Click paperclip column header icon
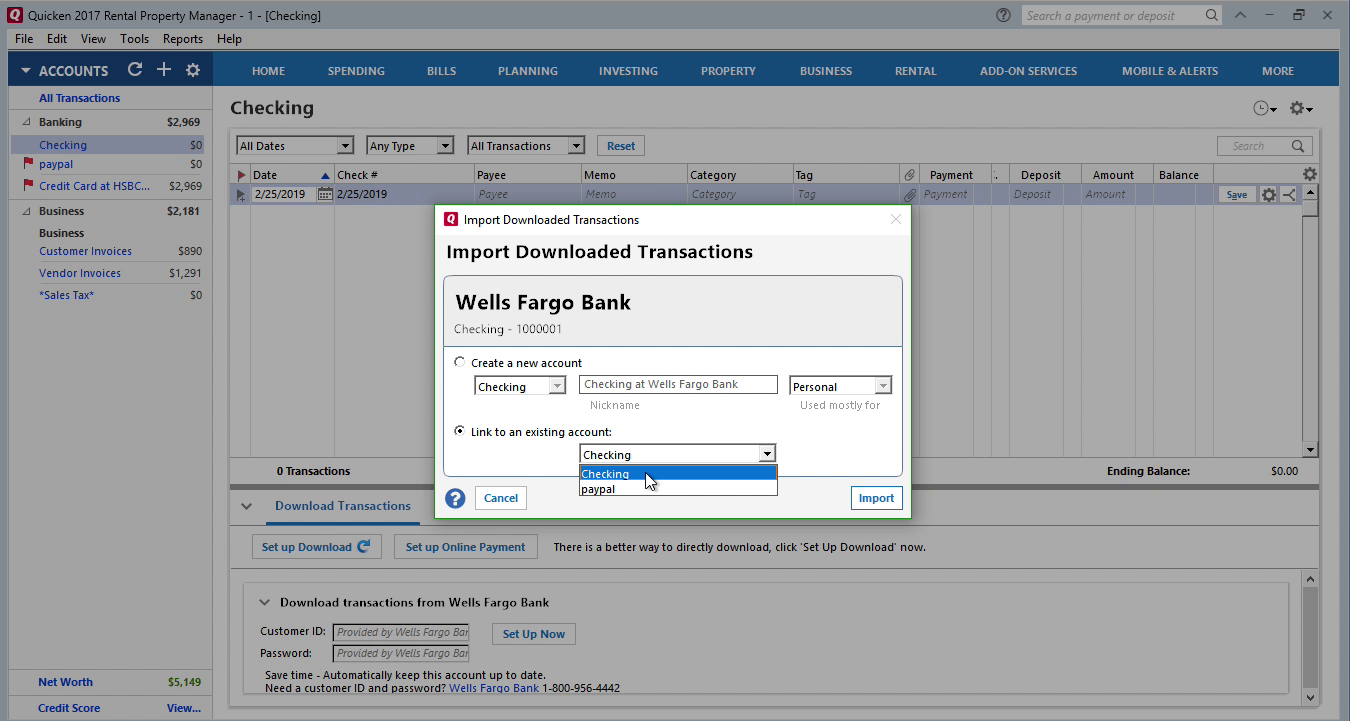This screenshot has width=1350, height=721. point(908,175)
